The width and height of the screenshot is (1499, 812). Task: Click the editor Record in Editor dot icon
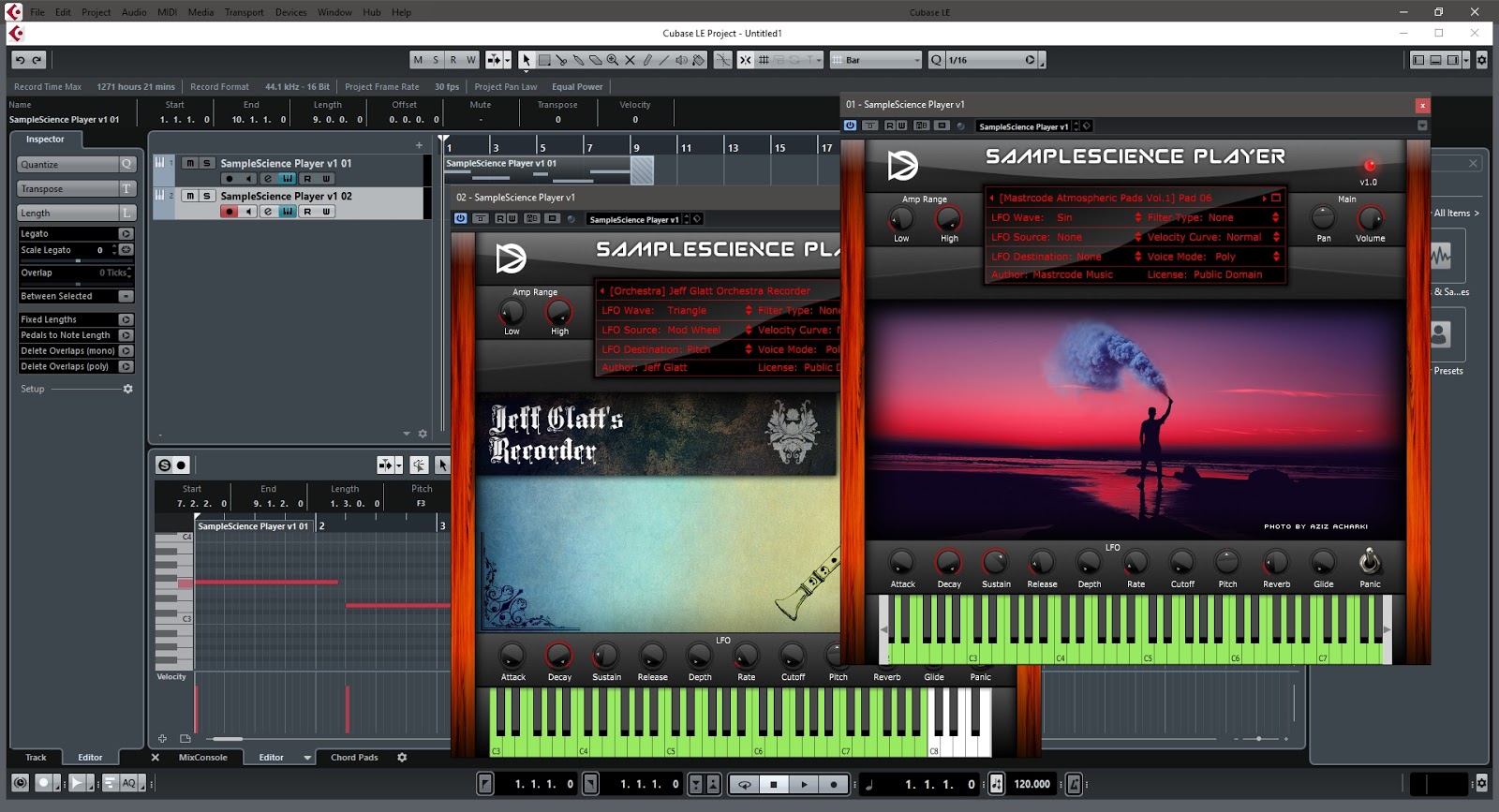coord(182,465)
